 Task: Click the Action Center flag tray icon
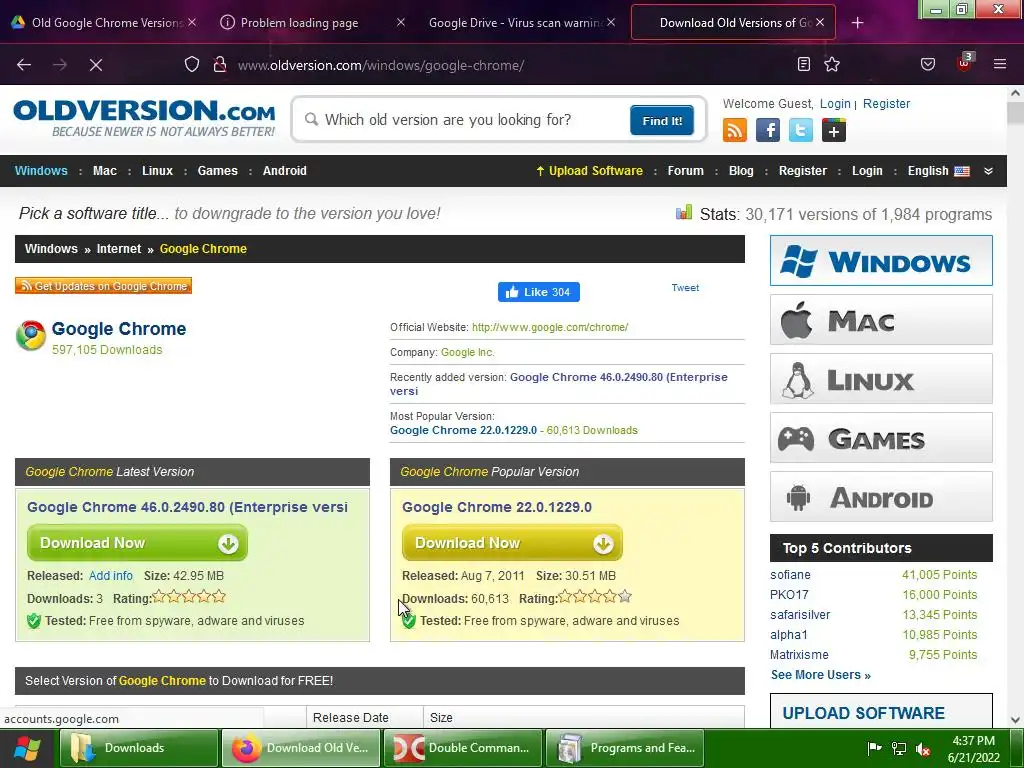[874, 748]
